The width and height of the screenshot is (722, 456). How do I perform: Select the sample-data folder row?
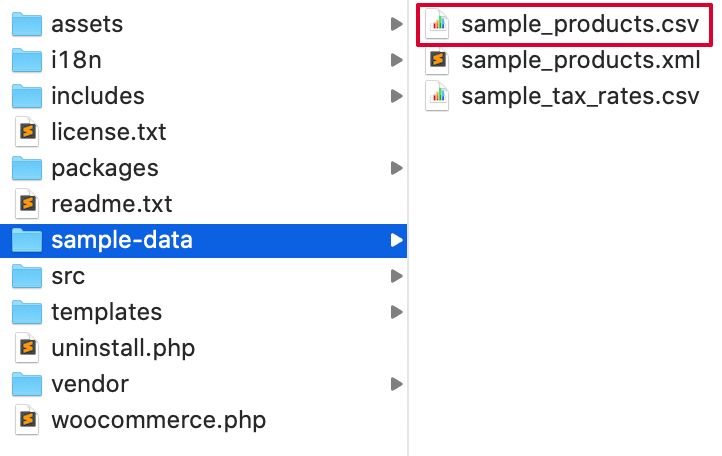(200, 240)
